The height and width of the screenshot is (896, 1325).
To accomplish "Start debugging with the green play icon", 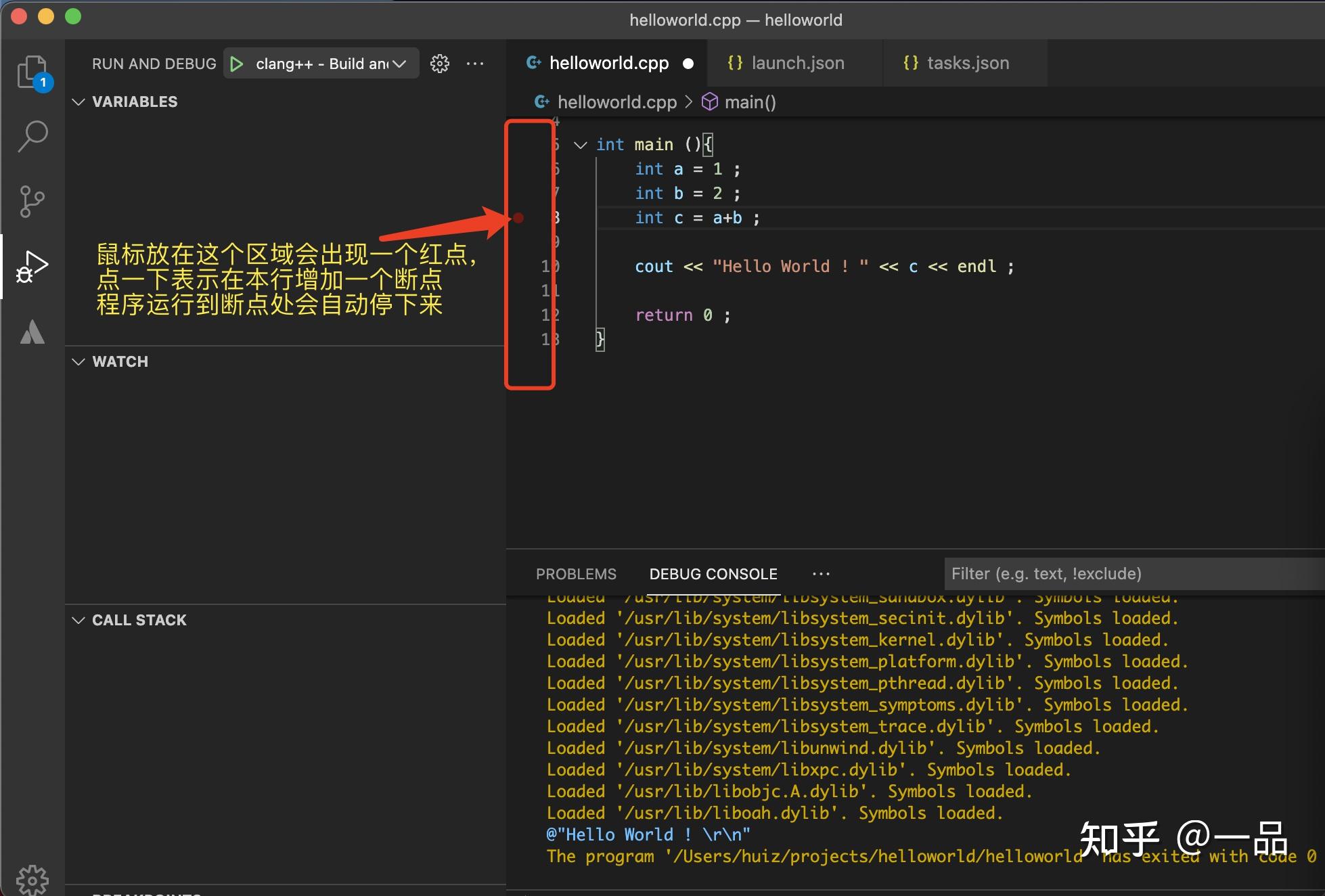I will 236,63.
